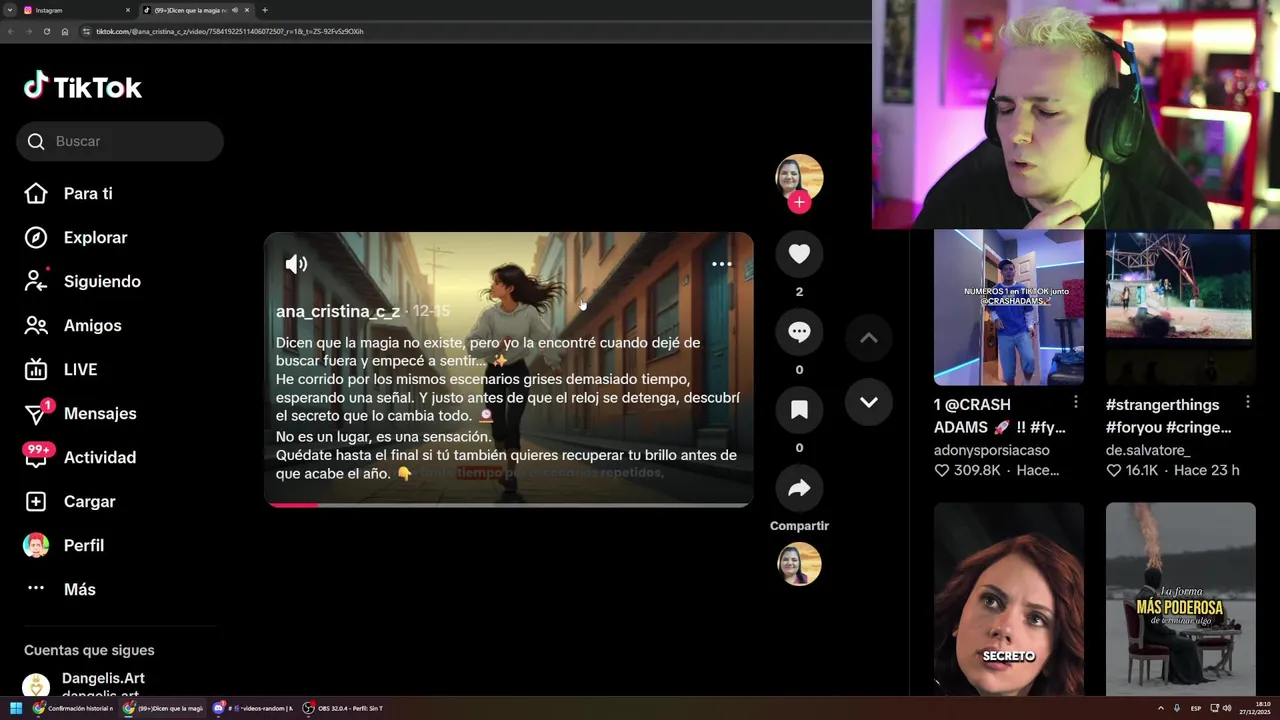
Task: Open options for CRASH ADAMS video
Action: (1076, 402)
